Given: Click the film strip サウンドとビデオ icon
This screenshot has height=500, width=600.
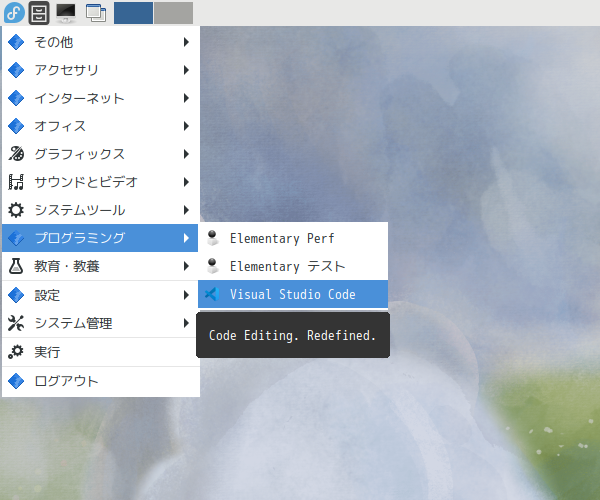Looking at the screenshot, I should pyautogui.click(x=16, y=182).
